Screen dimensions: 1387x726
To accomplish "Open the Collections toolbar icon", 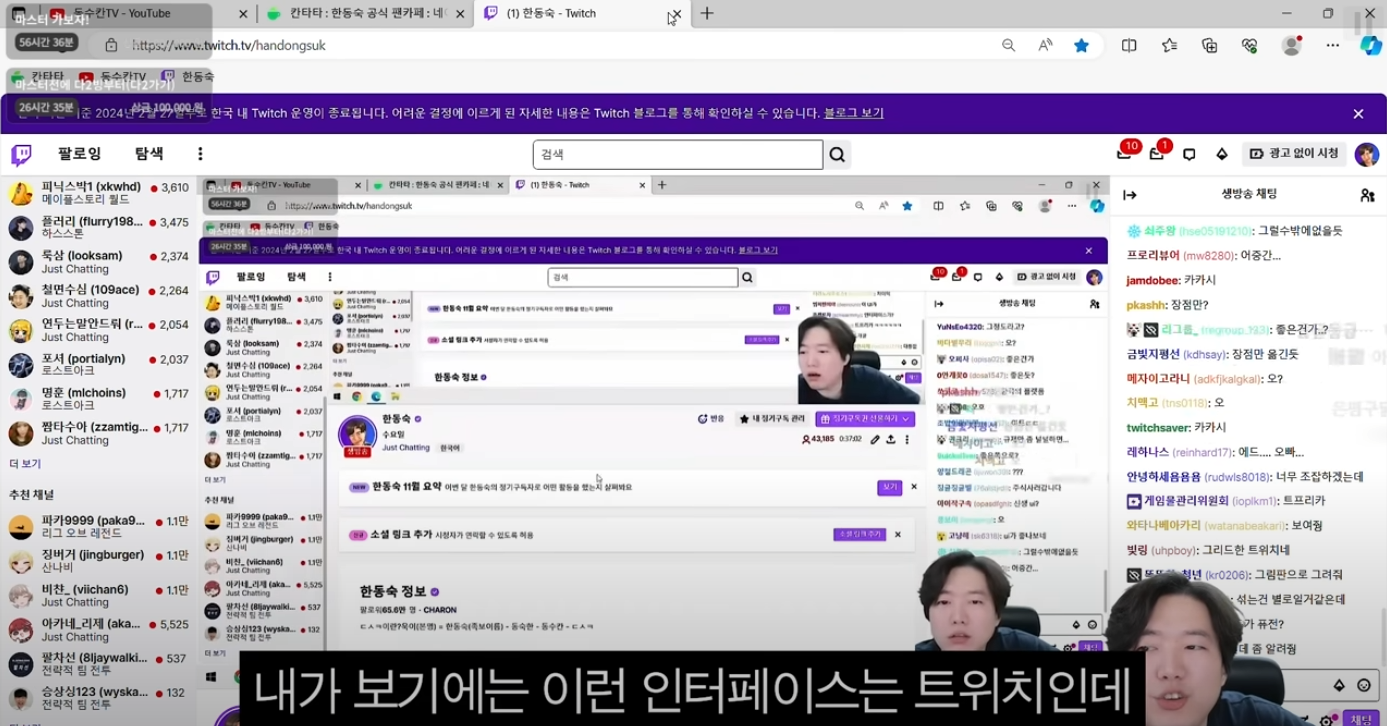I will point(1210,45).
